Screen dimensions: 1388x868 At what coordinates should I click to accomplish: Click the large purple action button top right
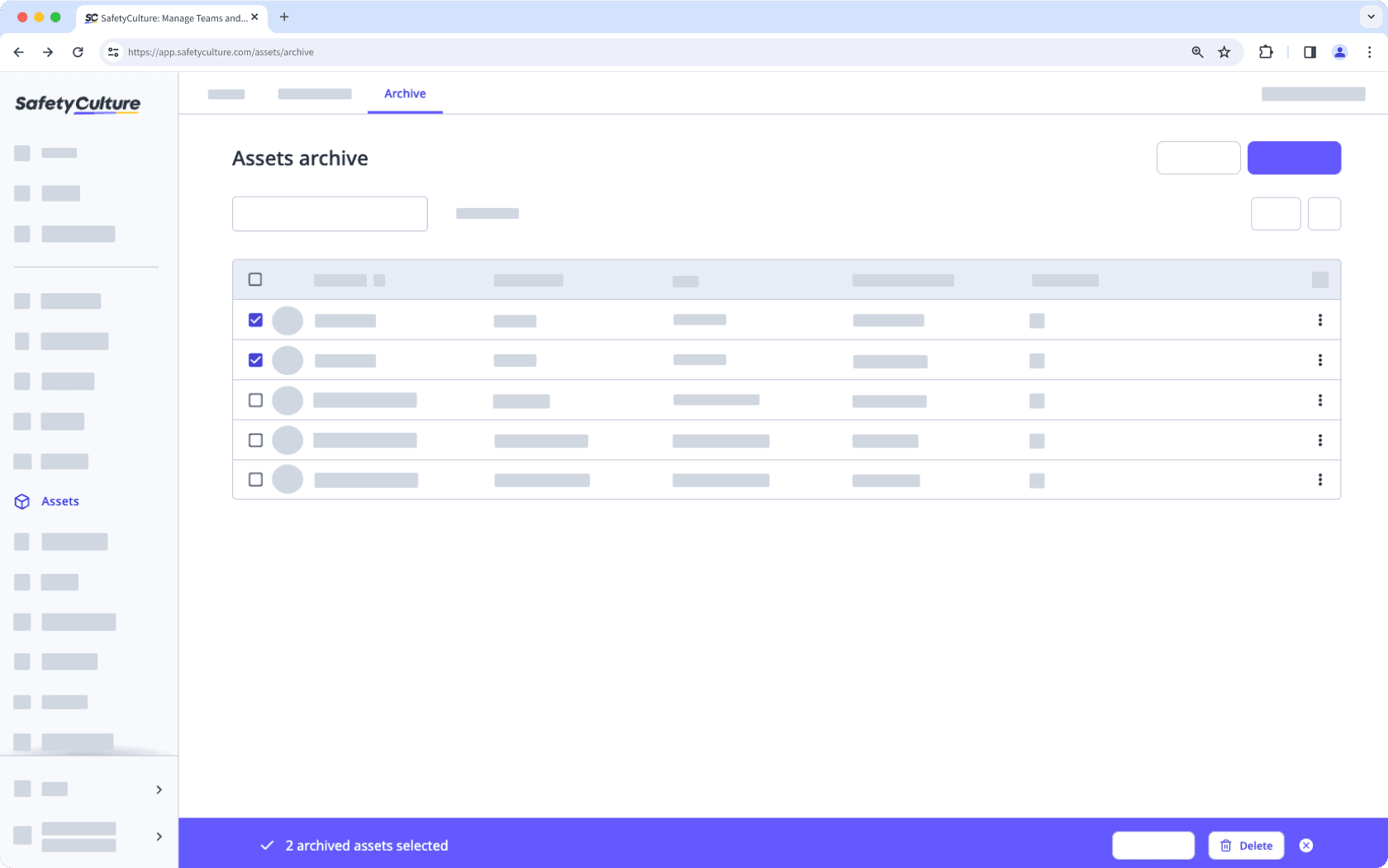pyautogui.click(x=1295, y=157)
